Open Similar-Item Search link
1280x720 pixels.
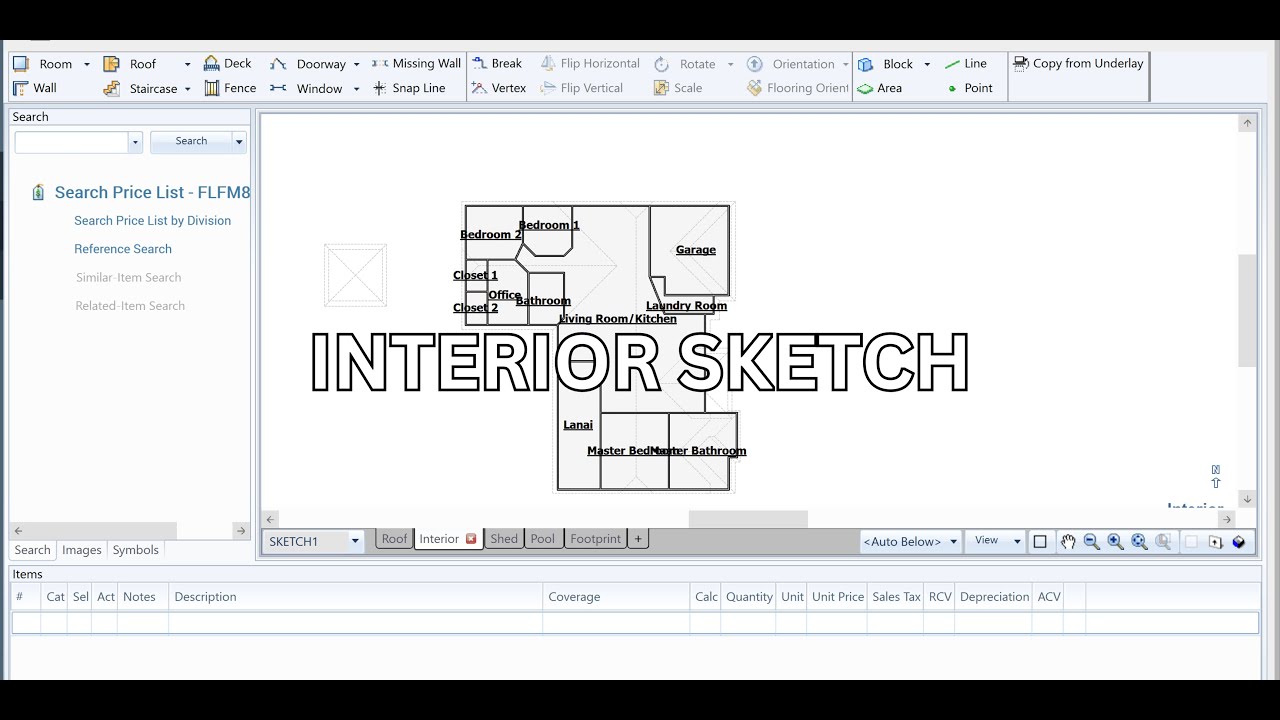coord(129,277)
